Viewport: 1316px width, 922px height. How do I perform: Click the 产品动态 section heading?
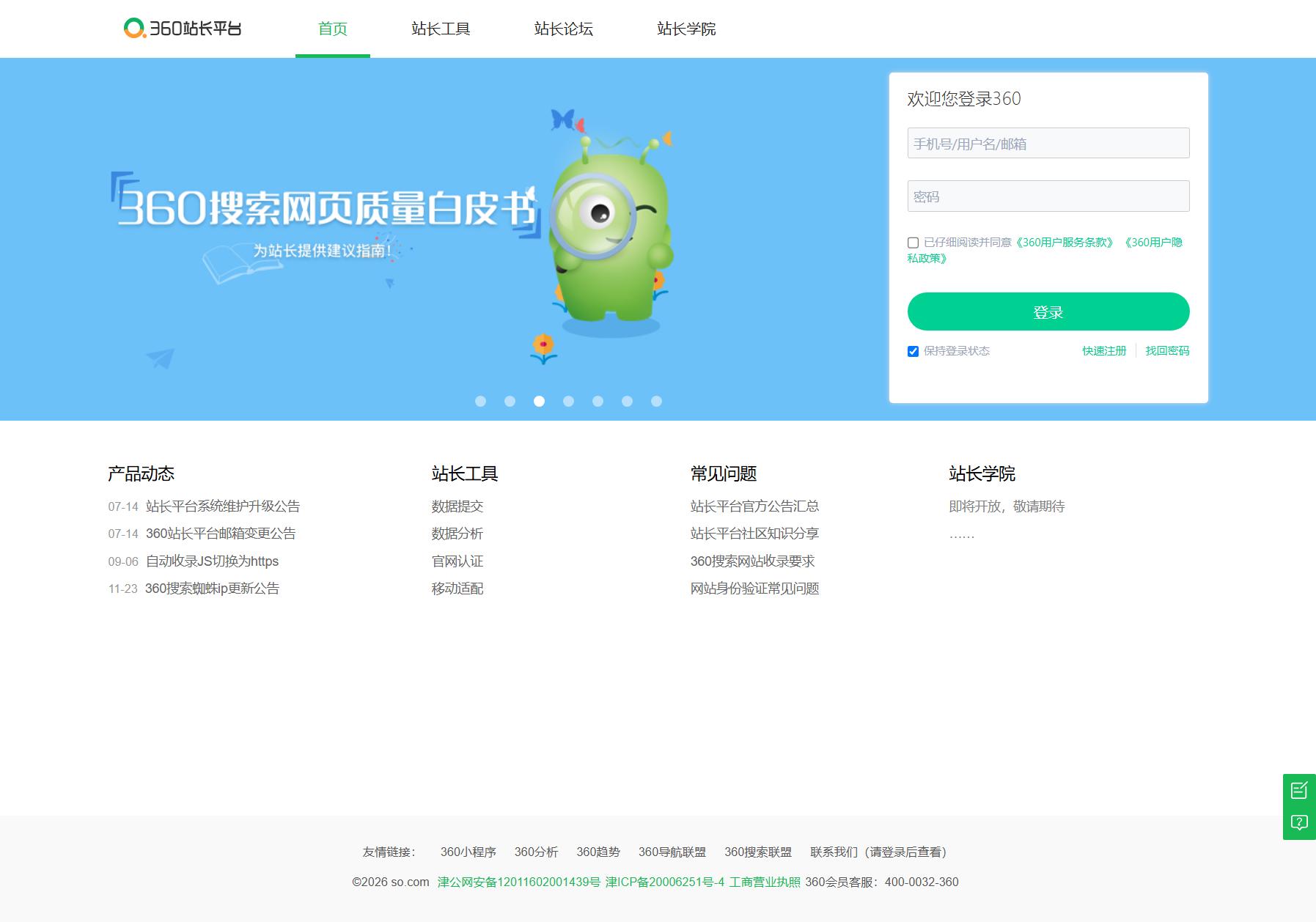click(141, 473)
